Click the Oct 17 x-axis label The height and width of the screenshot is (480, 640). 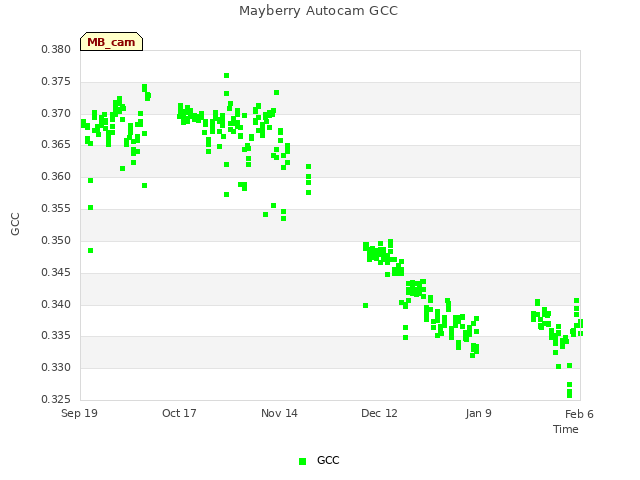(x=179, y=413)
